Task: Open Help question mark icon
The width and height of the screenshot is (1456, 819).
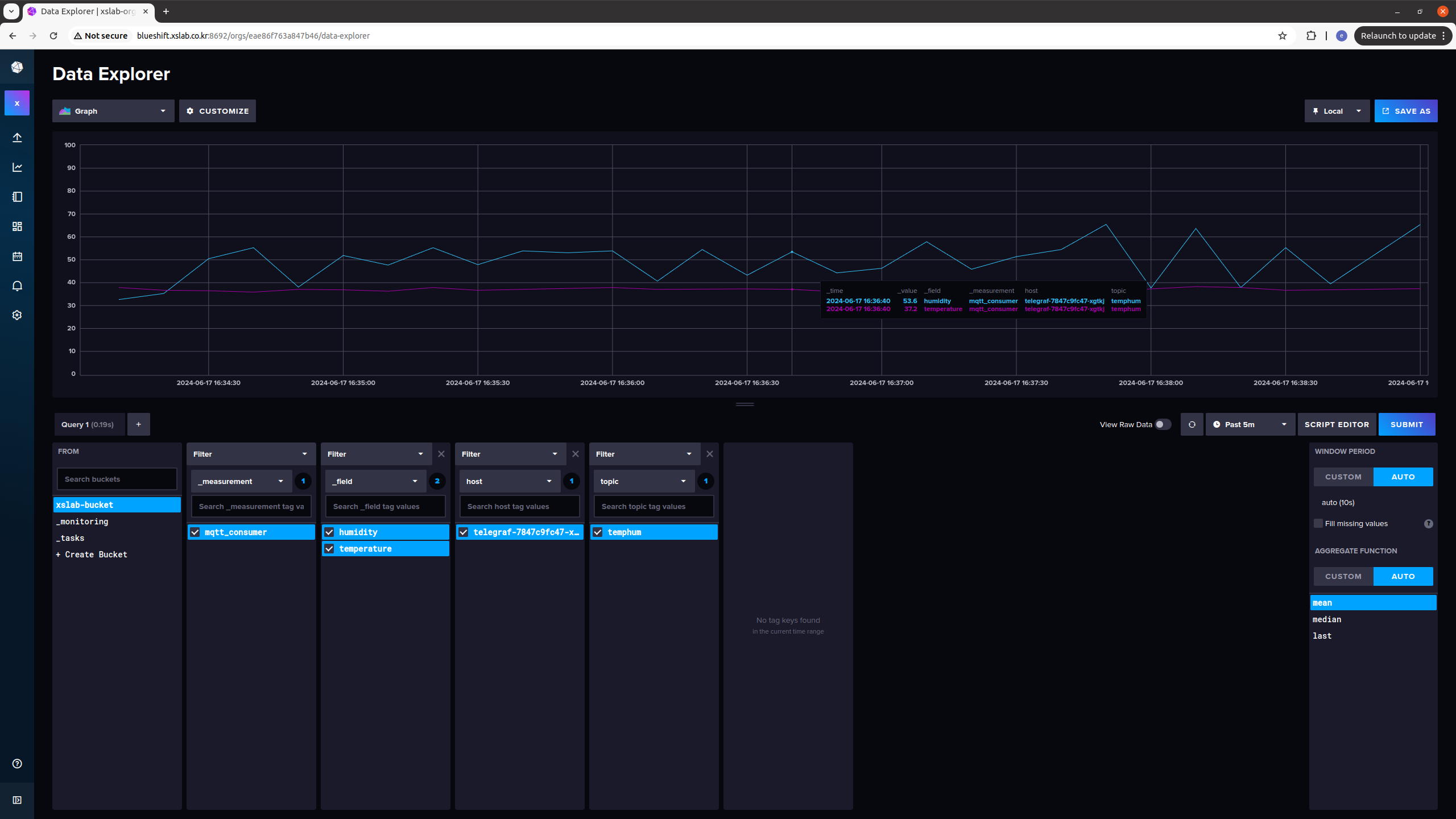Action: (x=17, y=763)
